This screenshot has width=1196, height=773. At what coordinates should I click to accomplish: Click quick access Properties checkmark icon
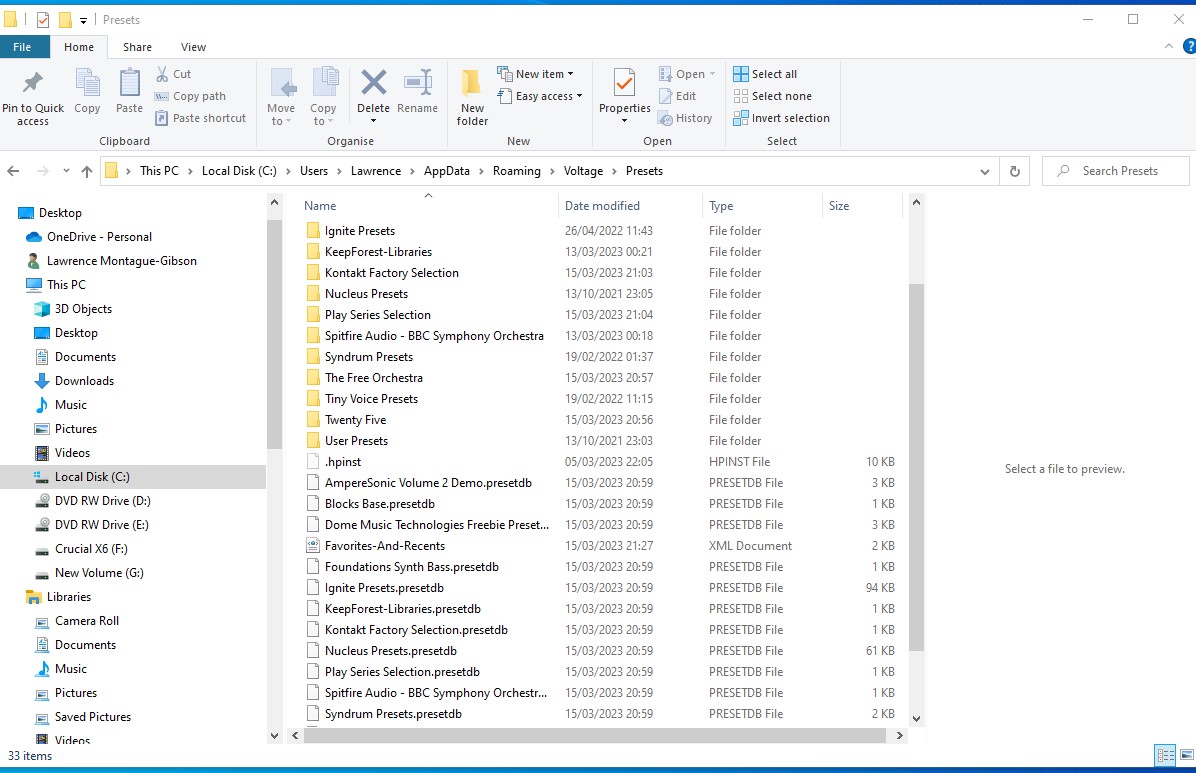(43, 20)
